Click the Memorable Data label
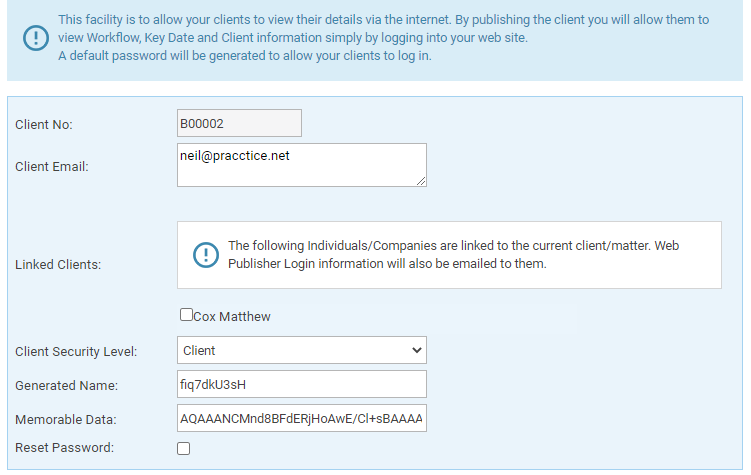The width and height of the screenshot is (751, 475). click(66, 419)
